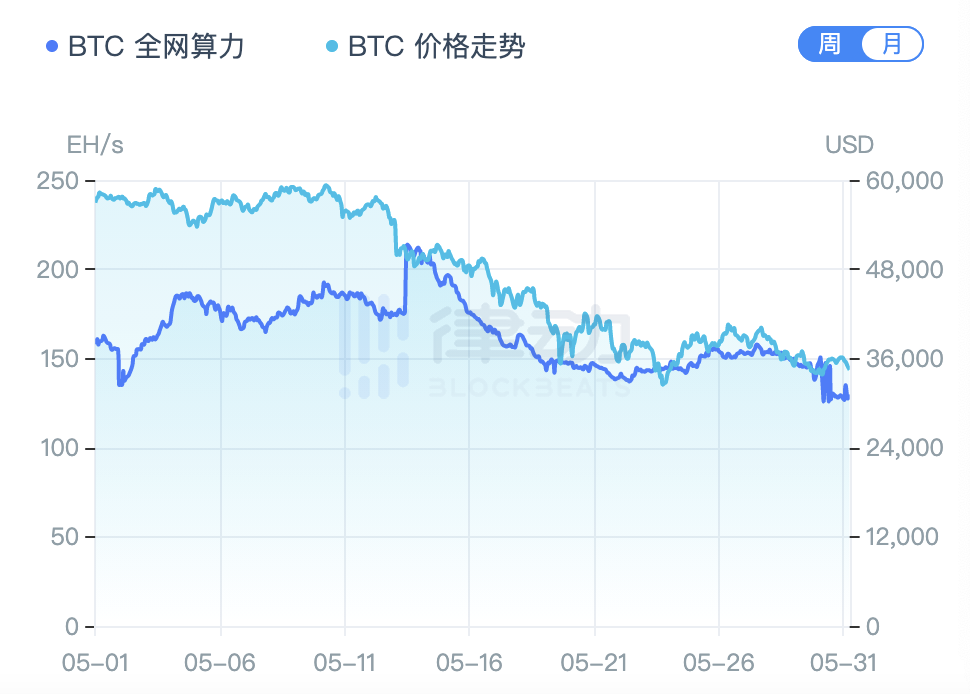Screen dimensions: 970x694
Task: Click the USD unit label
Action: 847,145
